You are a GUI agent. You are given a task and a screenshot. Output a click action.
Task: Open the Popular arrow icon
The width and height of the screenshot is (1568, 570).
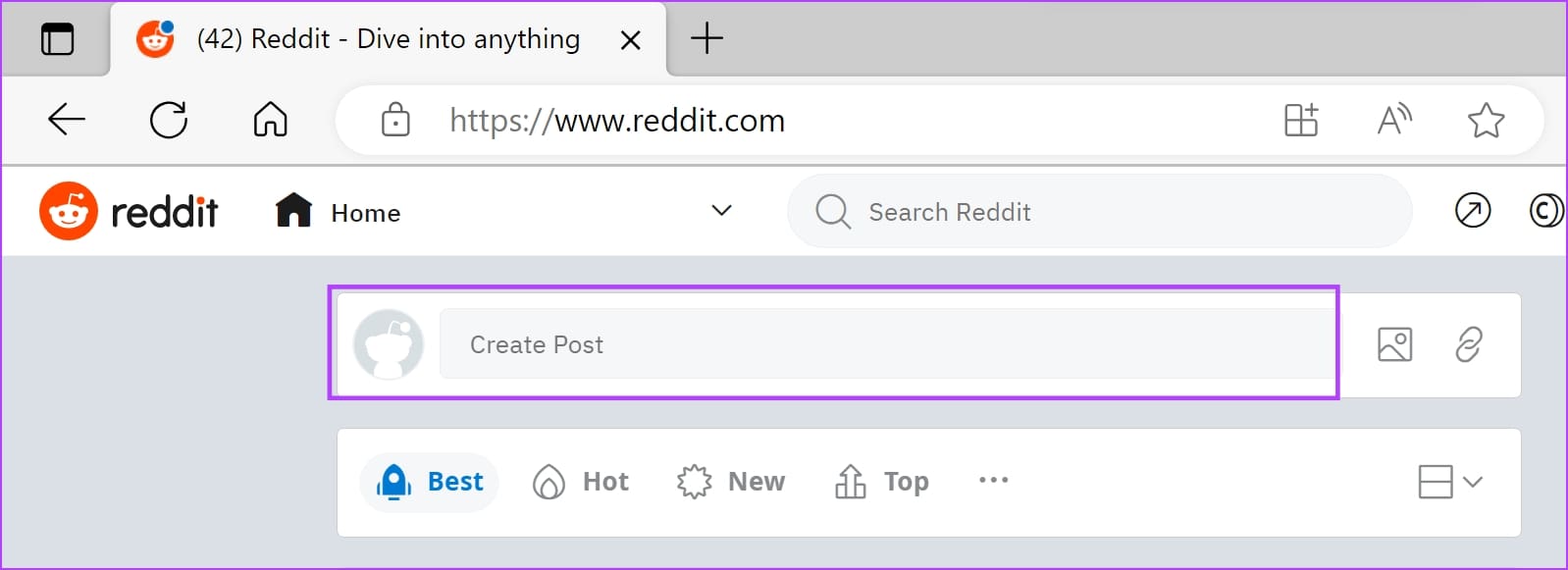point(1472,211)
